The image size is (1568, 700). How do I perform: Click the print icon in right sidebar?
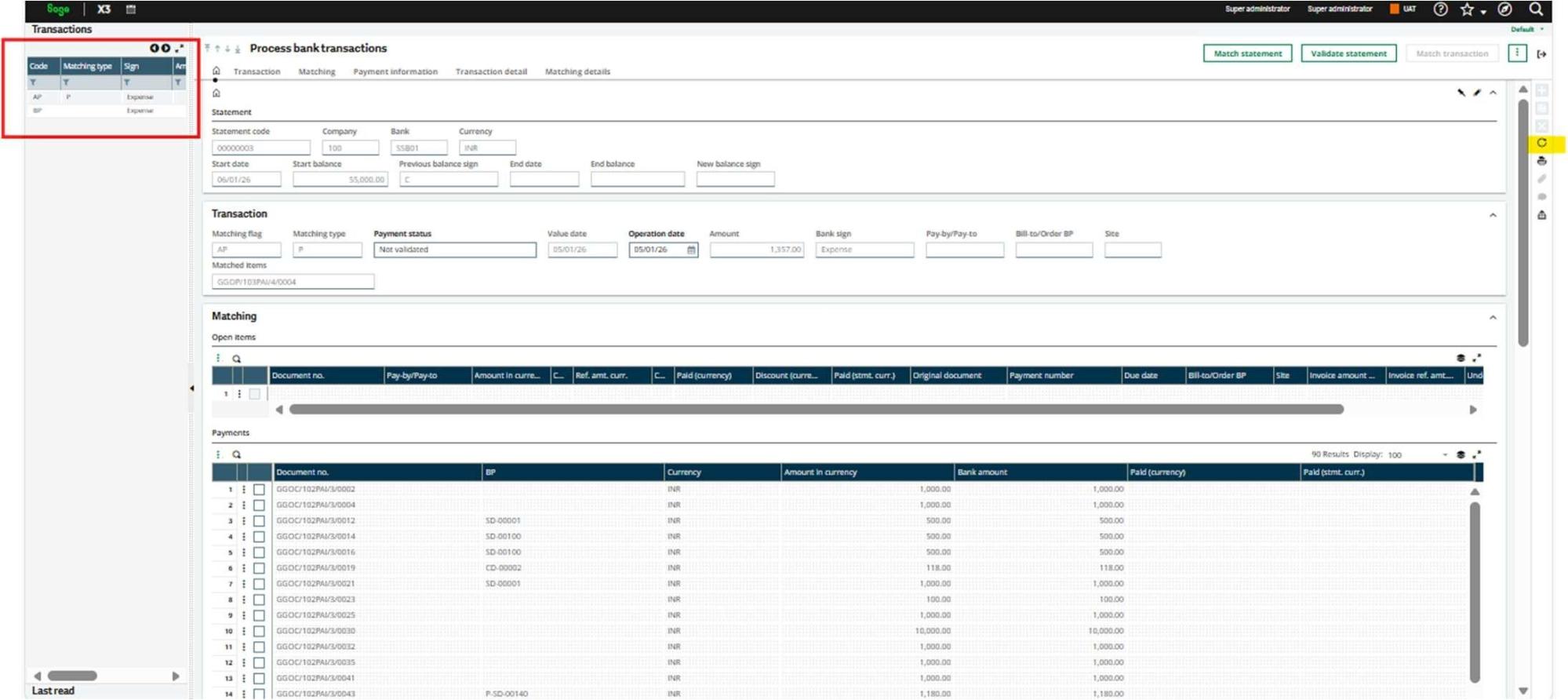(x=1541, y=161)
